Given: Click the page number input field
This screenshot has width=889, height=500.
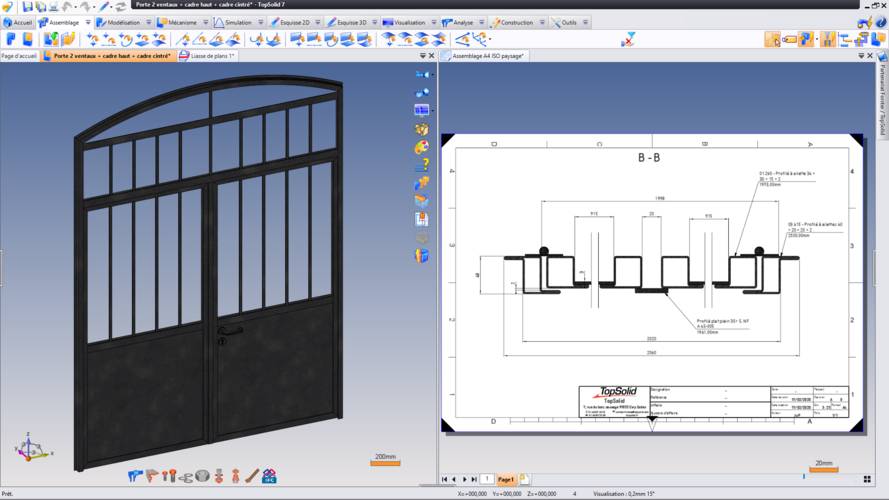Looking at the screenshot, I should (x=487, y=480).
